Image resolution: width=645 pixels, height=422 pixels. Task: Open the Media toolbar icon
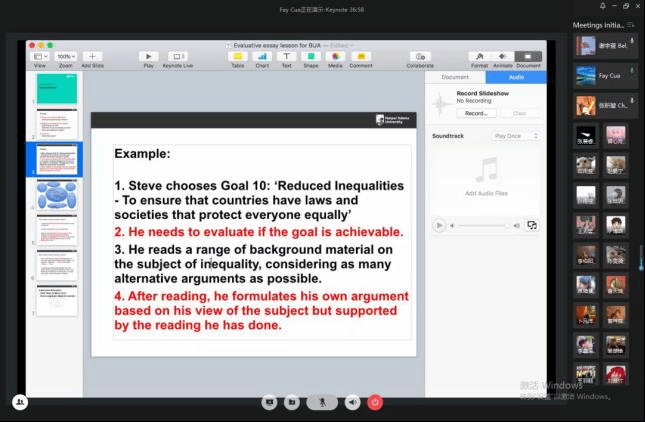click(335, 57)
